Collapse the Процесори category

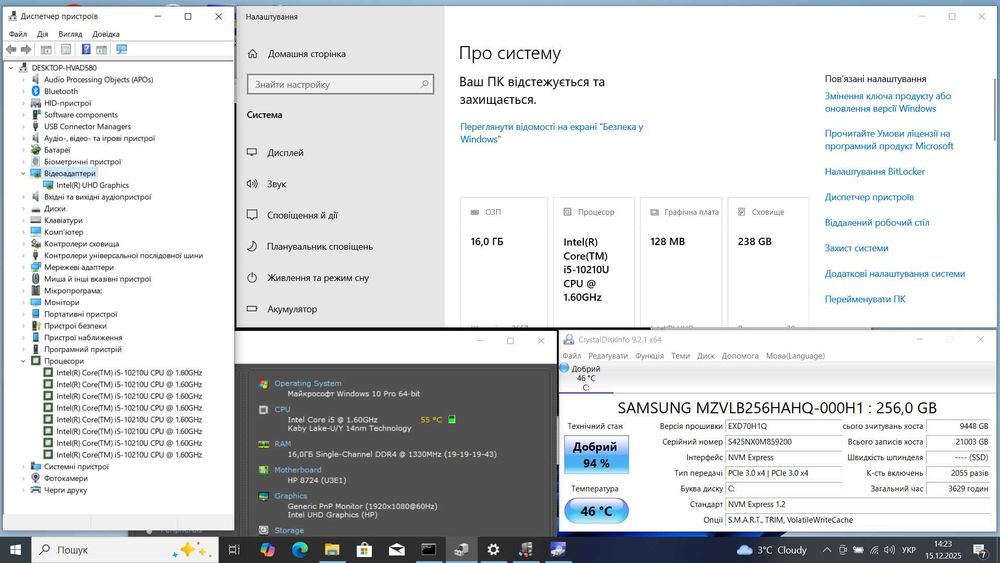[x=24, y=361]
